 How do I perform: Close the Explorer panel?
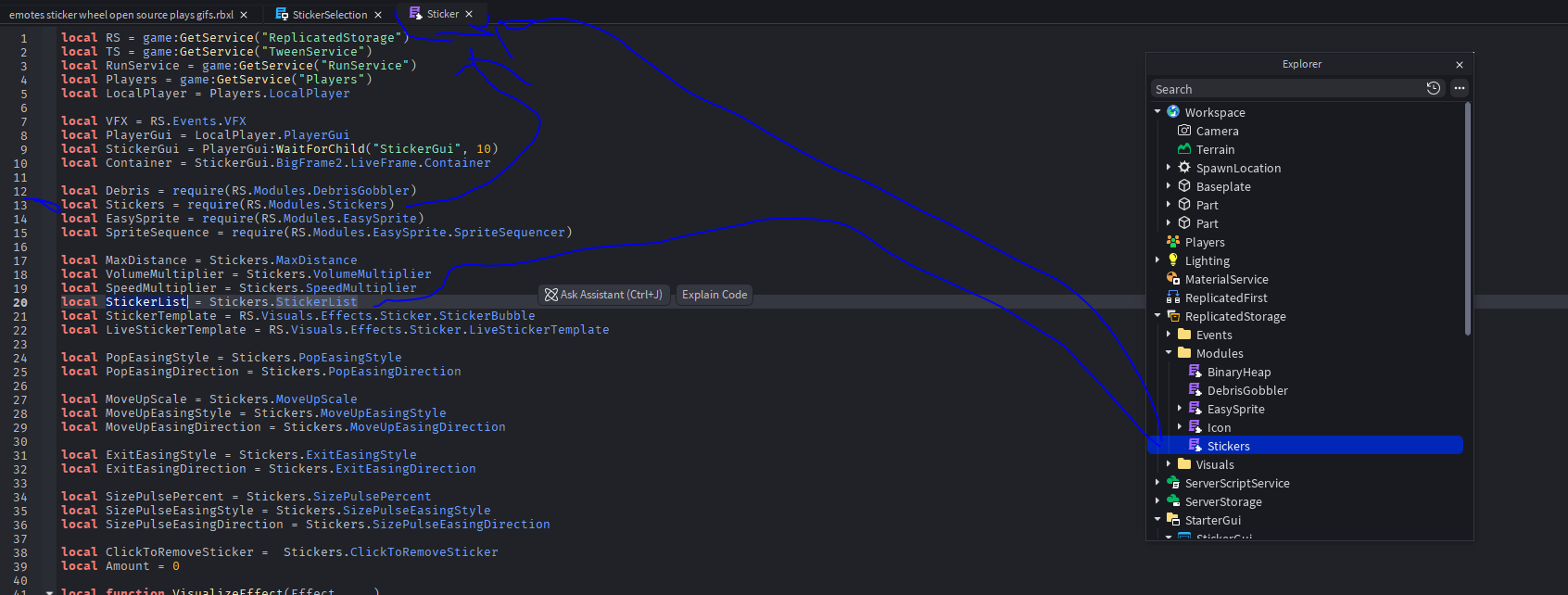[1460, 65]
